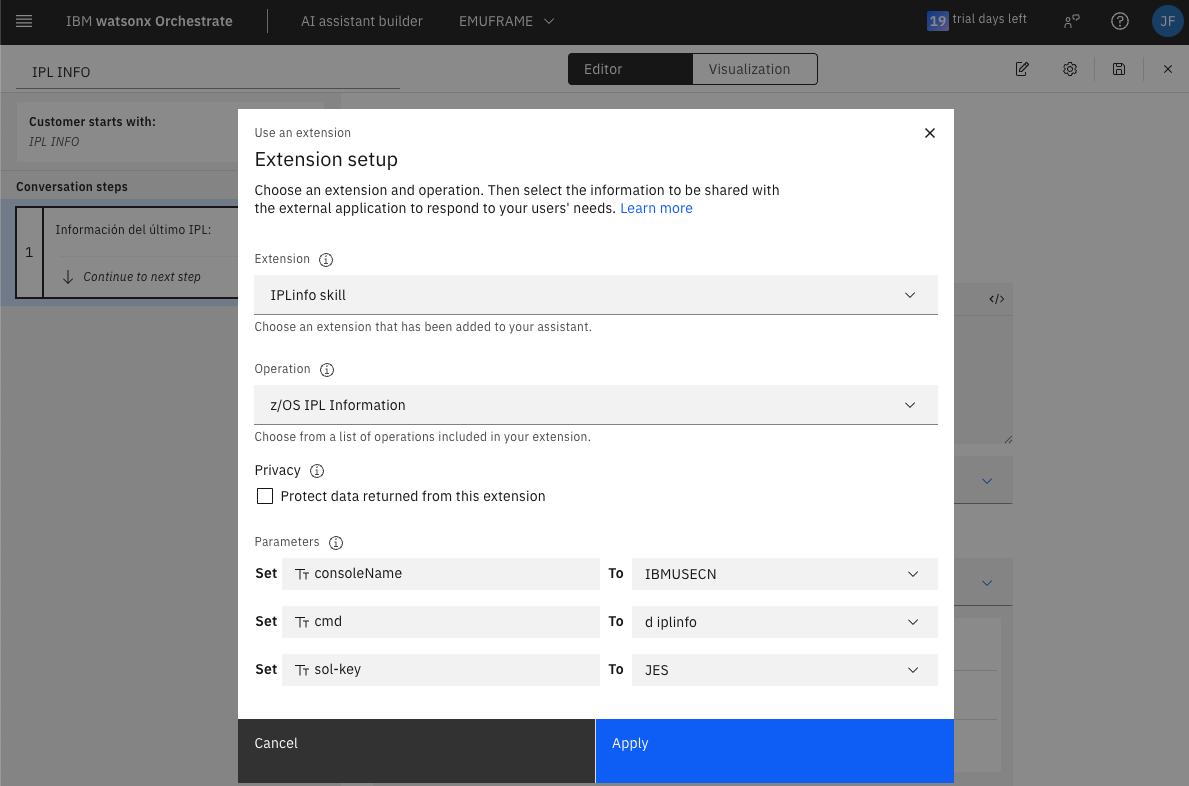Click the sol-key parameter field

[x=441, y=670]
